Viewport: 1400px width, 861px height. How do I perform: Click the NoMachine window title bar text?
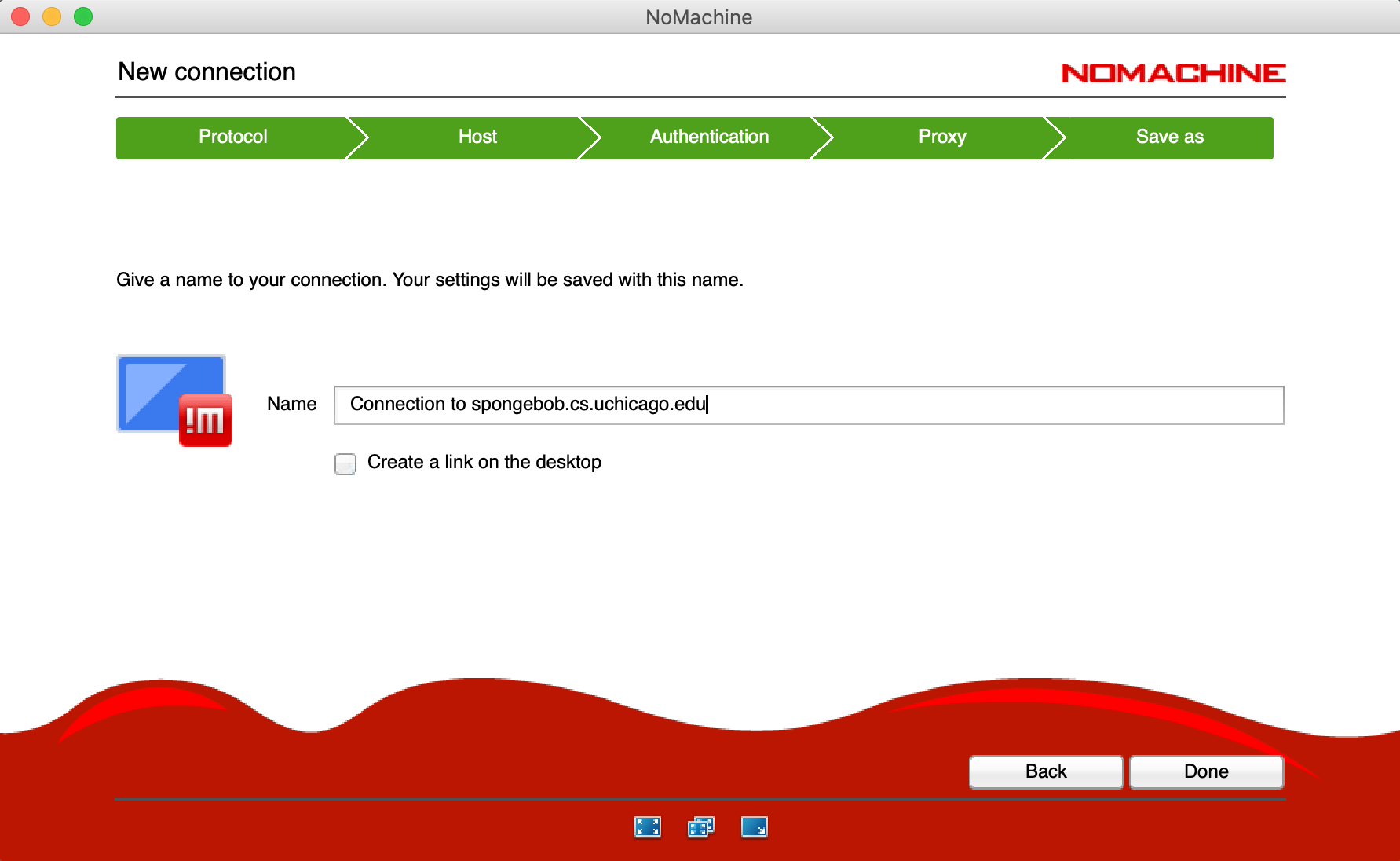pyautogui.click(x=699, y=17)
